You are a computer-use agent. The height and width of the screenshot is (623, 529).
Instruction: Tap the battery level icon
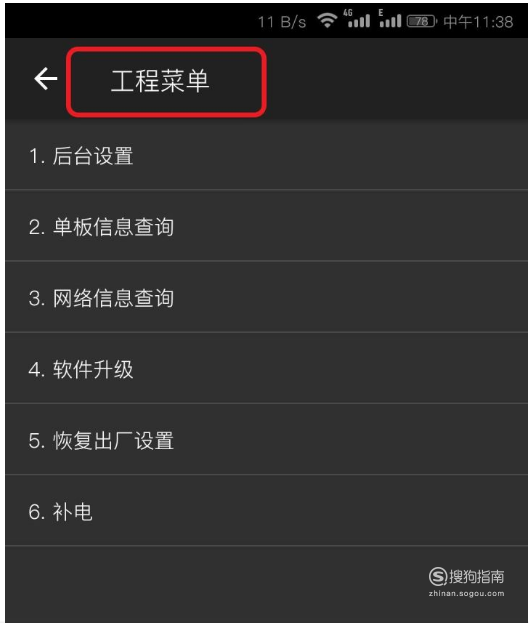(422, 21)
